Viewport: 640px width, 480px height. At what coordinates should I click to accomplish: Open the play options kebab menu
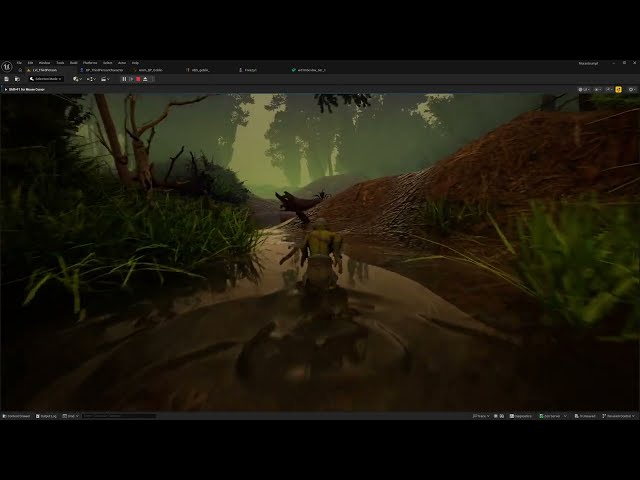tap(152, 79)
